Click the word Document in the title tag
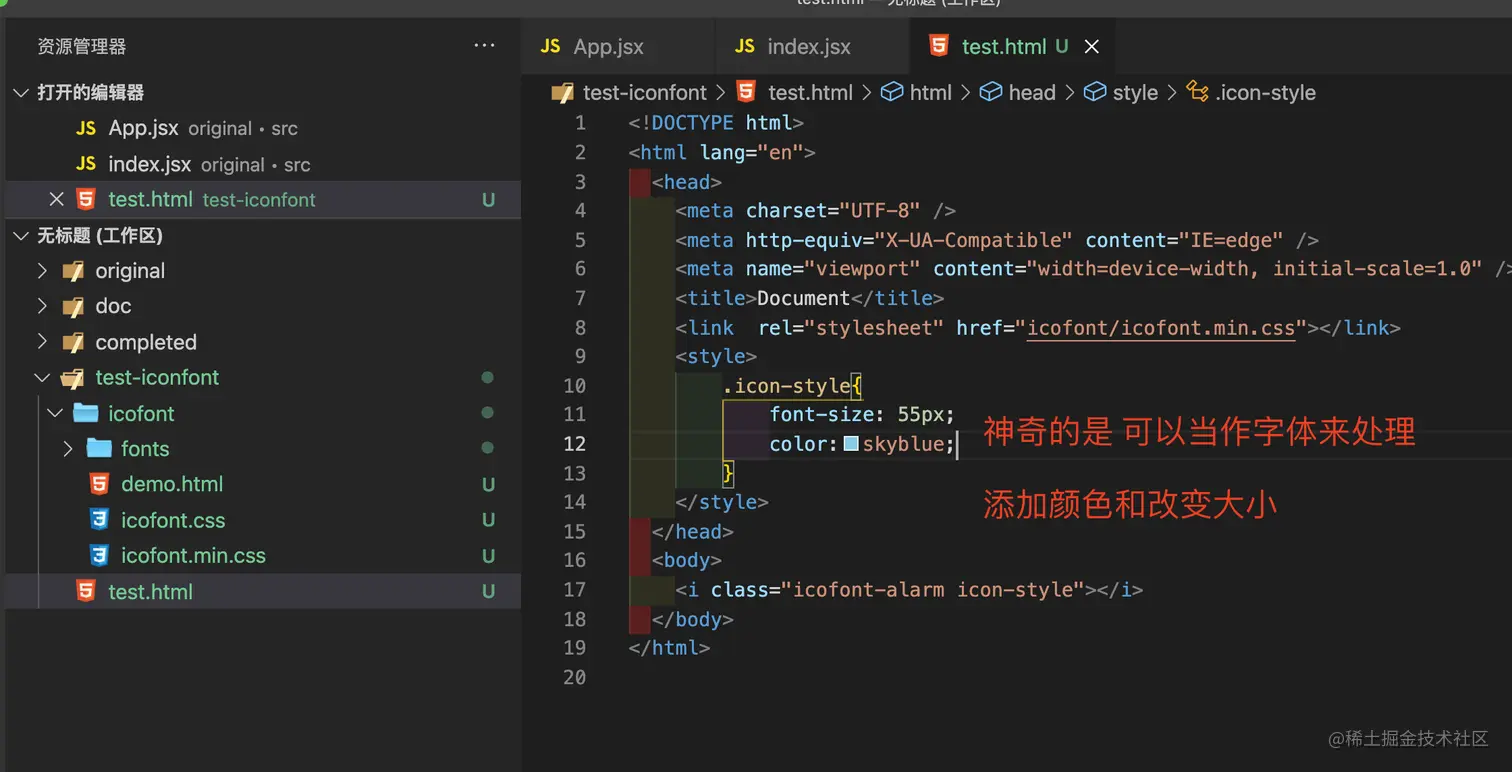Screen dimensions: 1512x772 (803, 298)
